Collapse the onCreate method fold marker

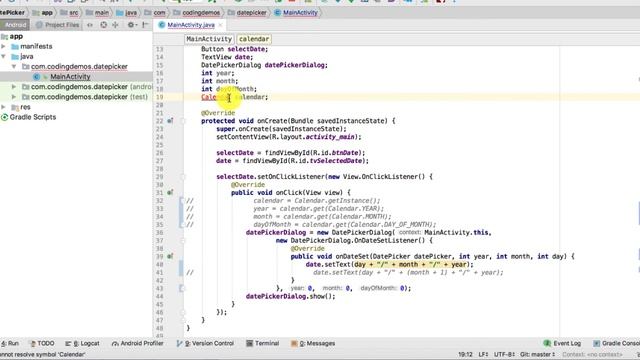coord(183,121)
